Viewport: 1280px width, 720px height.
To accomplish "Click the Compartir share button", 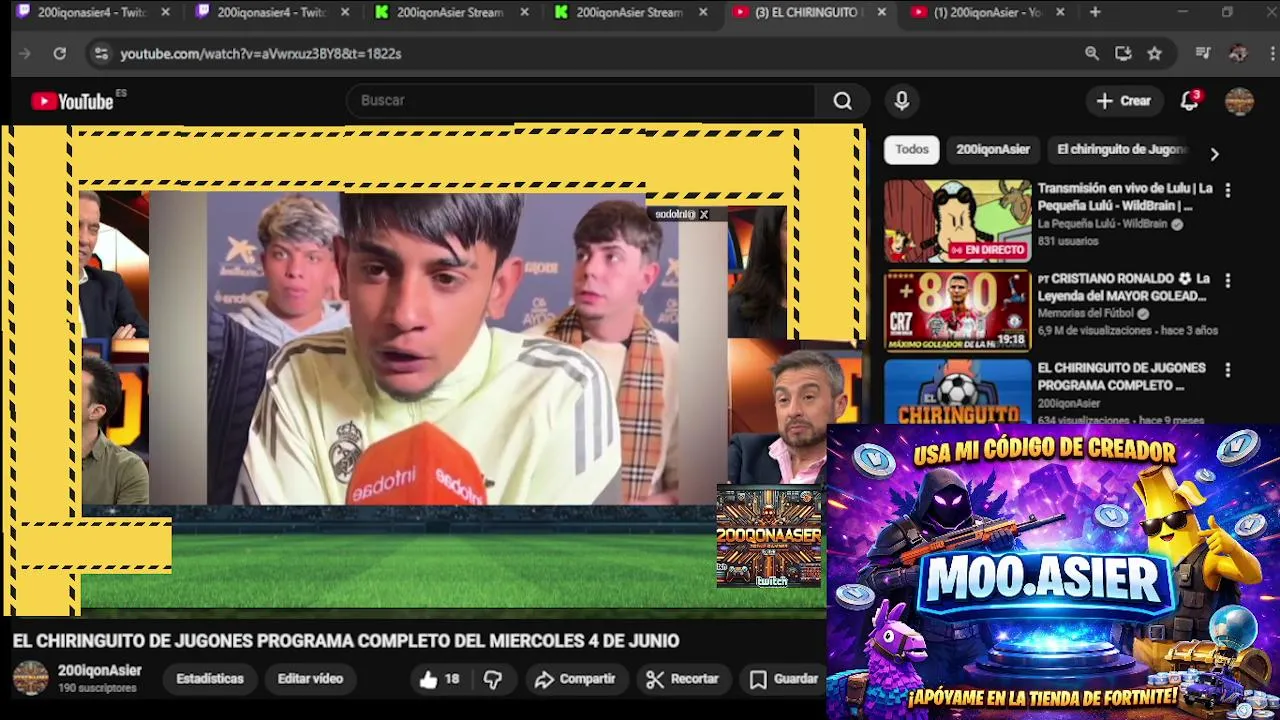I will click(575, 679).
